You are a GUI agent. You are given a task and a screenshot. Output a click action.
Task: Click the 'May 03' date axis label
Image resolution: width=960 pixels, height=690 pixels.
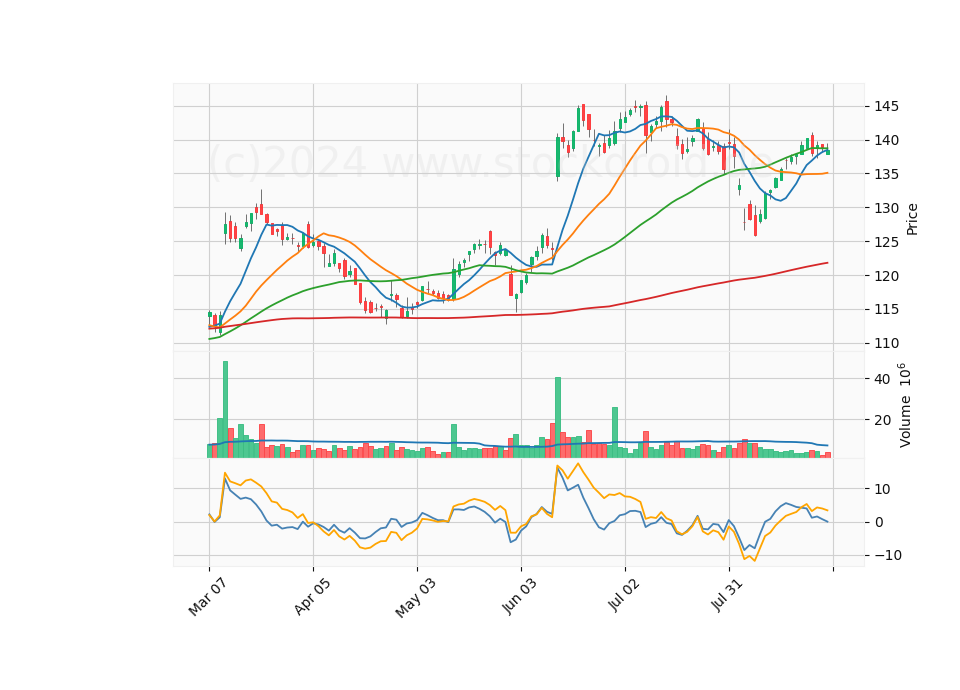point(416,597)
